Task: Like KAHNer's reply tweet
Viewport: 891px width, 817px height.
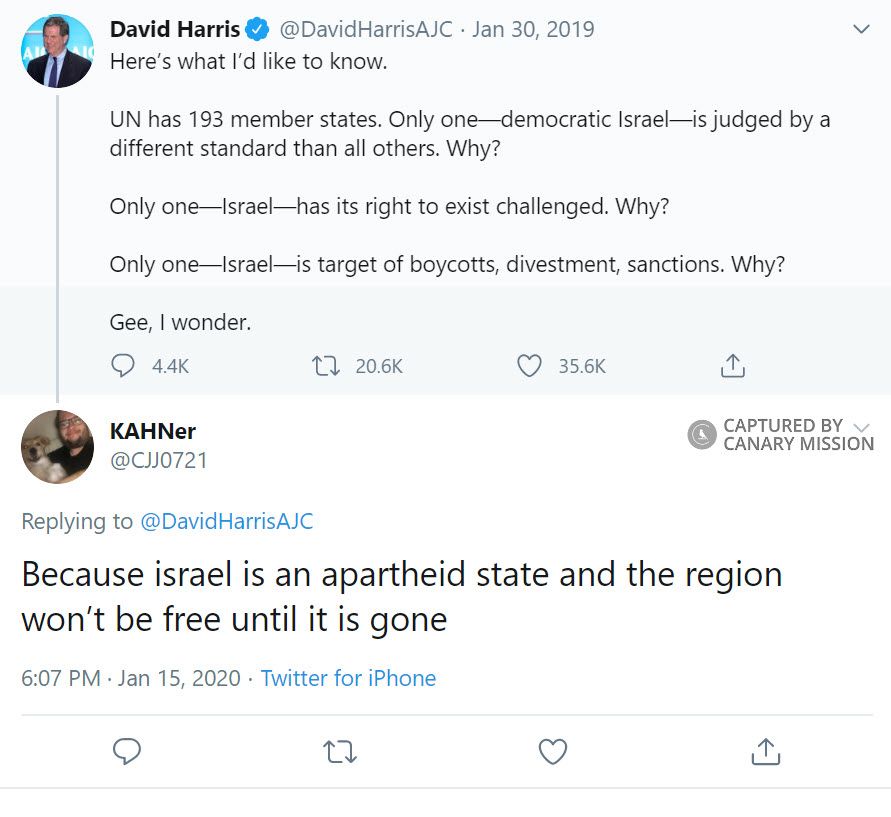Action: pyautogui.click(x=553, y=751)
